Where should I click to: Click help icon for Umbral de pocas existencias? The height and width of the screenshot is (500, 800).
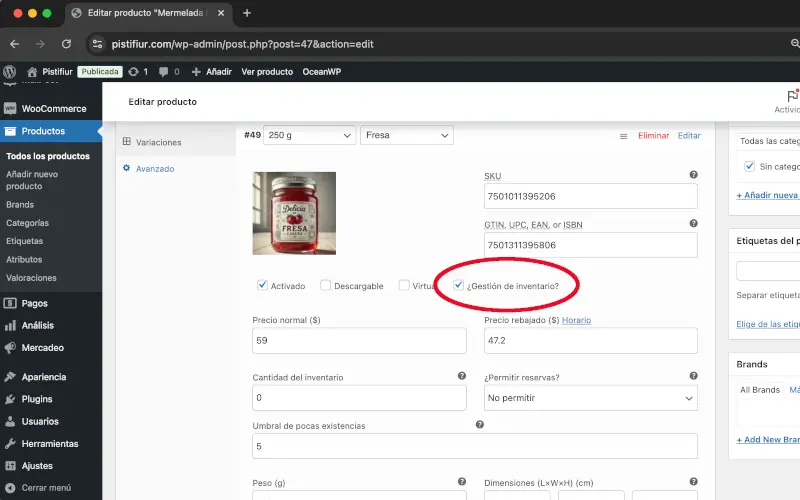[x=480, y=424]
